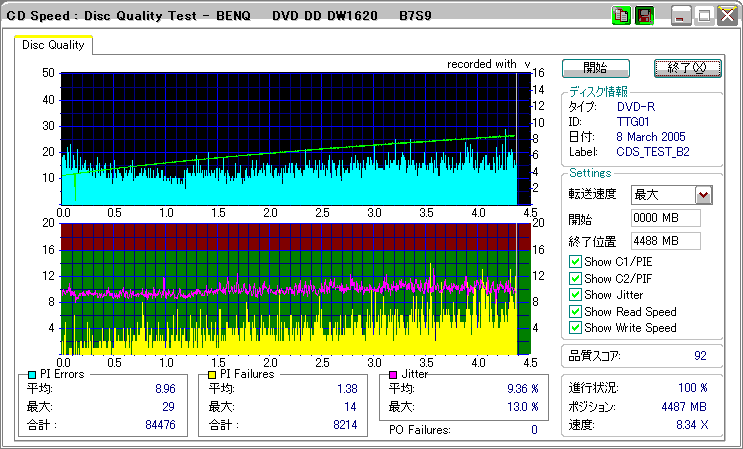743x449 pixels.
Task: Click the floppy disk save icon
Action: 644,16
